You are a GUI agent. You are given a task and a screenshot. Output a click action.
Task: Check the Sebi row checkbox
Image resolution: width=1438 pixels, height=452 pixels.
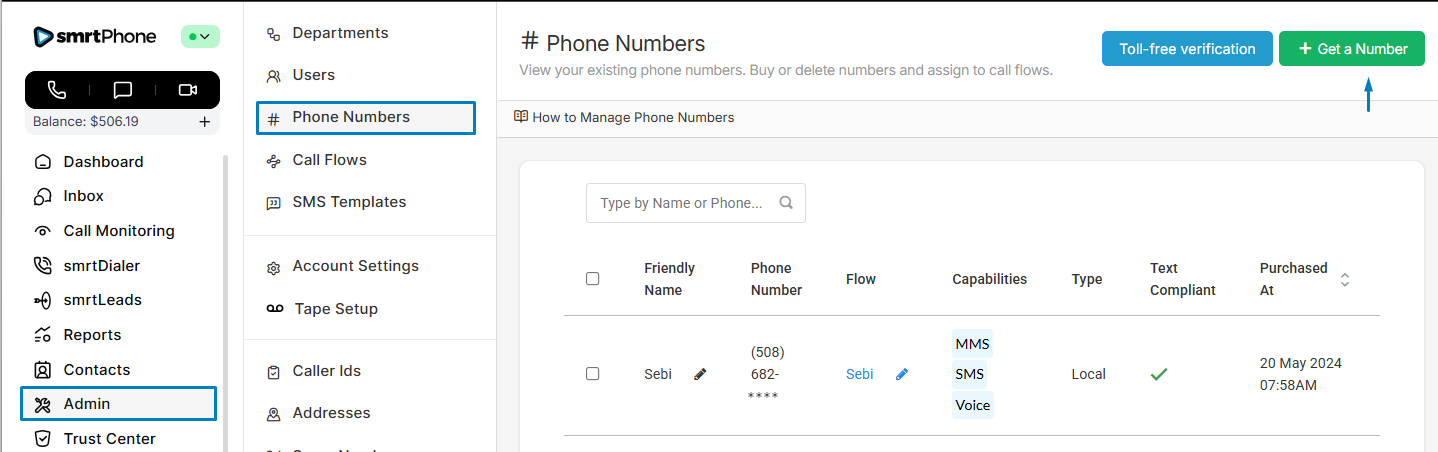(x=592, y=374)
